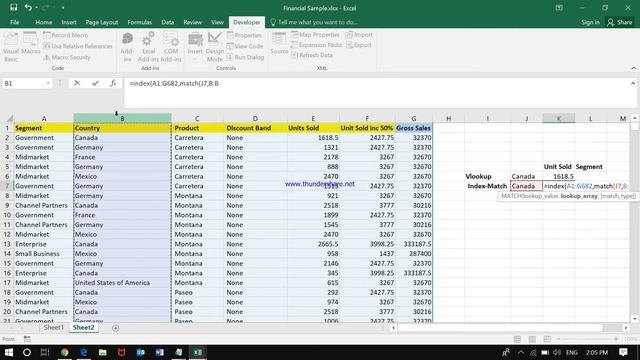Switch to the Formulas tab
This screenshot has height=360, width=640.
140,22
